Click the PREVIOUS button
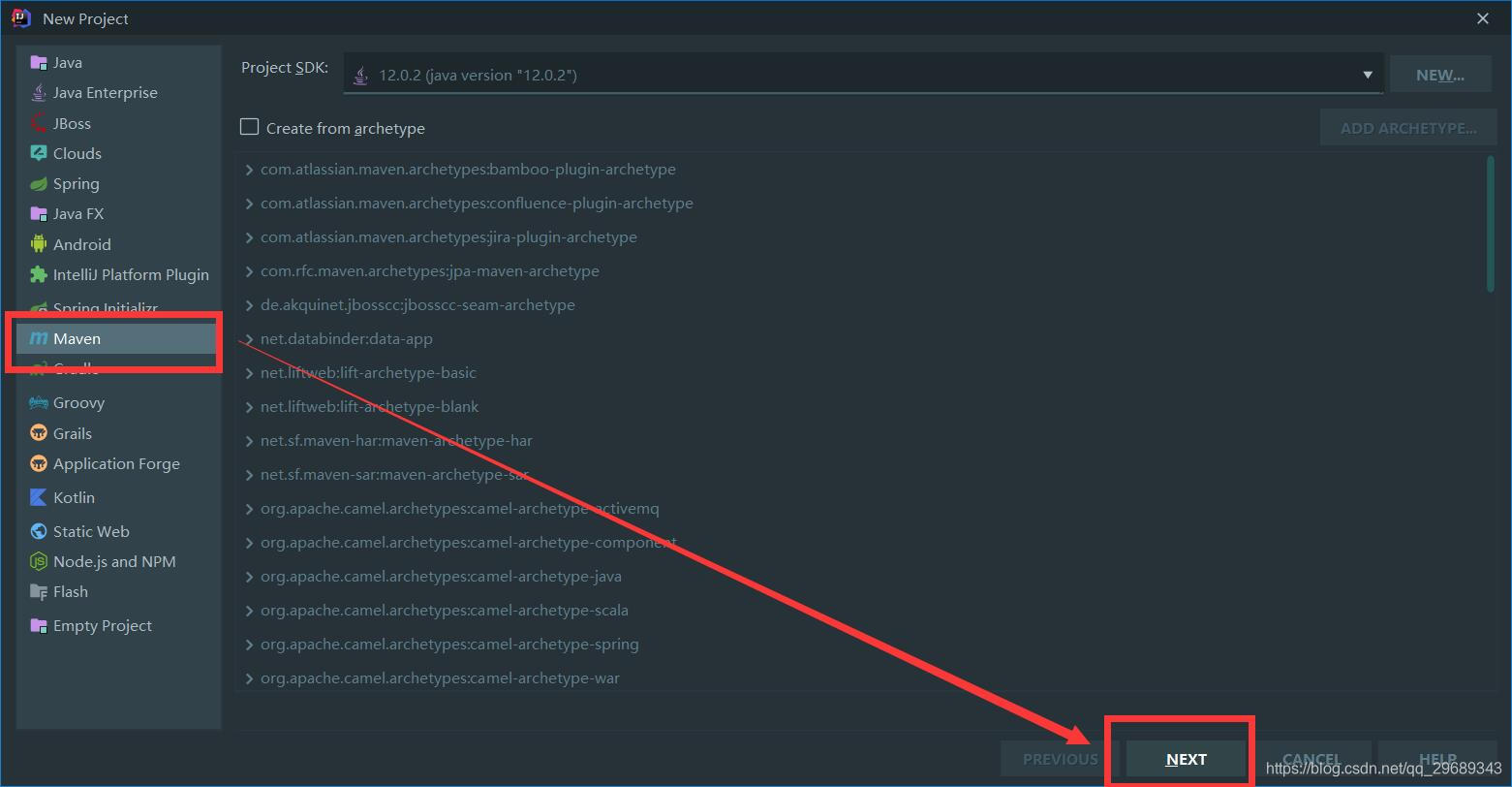Image resolution: width=1512 pixels, height=787 pixels. [1060, 759]
